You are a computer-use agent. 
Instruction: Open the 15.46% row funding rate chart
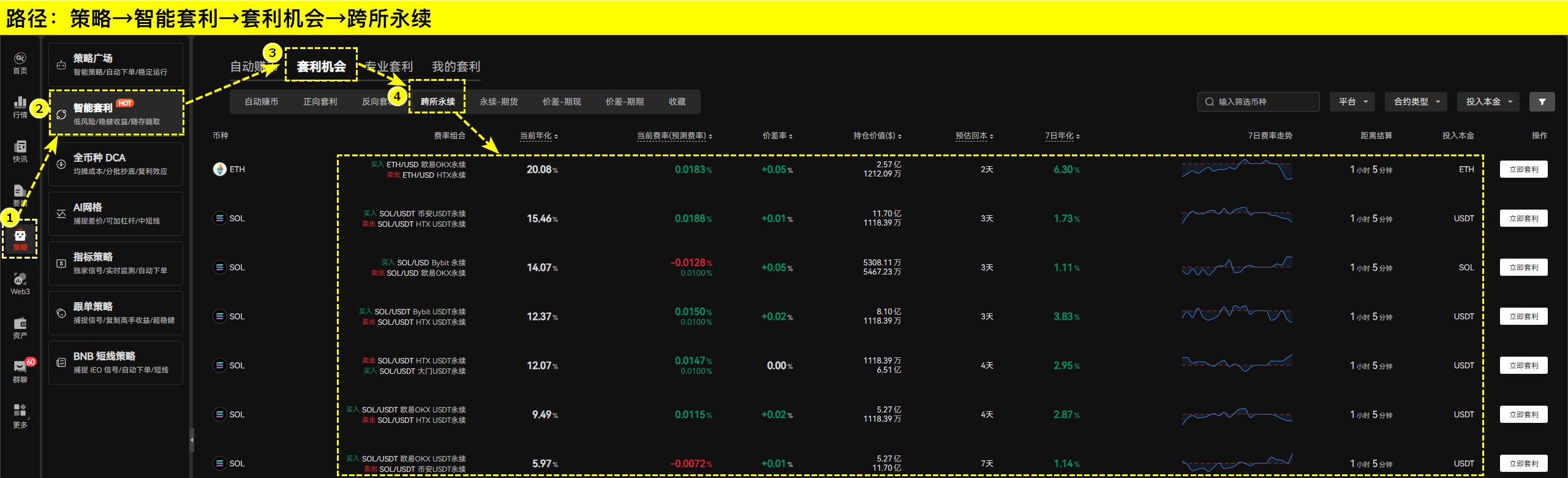(x=1237, y=216)
